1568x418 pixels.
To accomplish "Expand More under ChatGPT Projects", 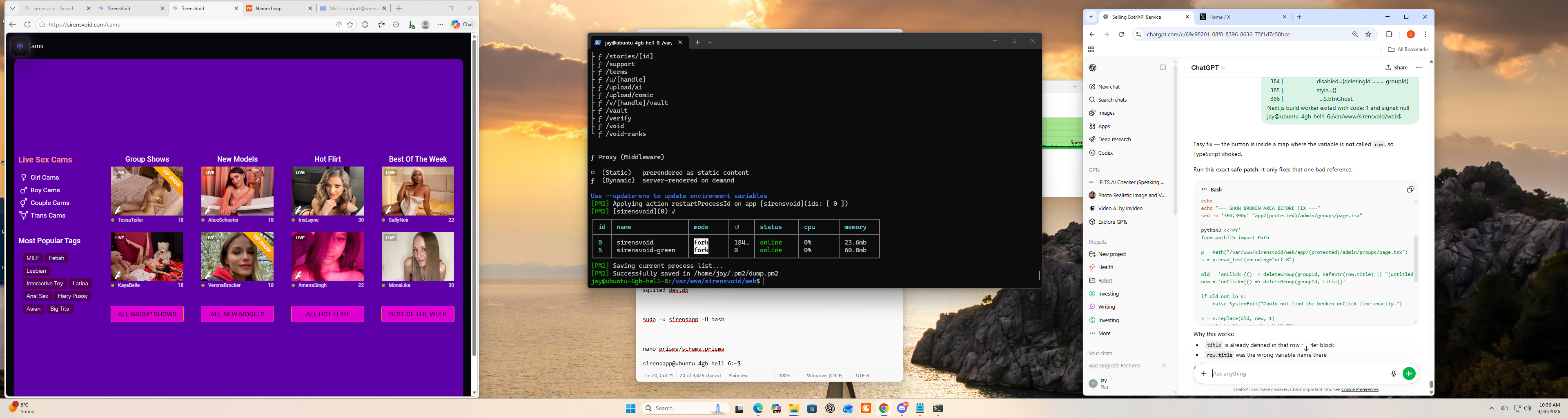I will pos(1104,334).
